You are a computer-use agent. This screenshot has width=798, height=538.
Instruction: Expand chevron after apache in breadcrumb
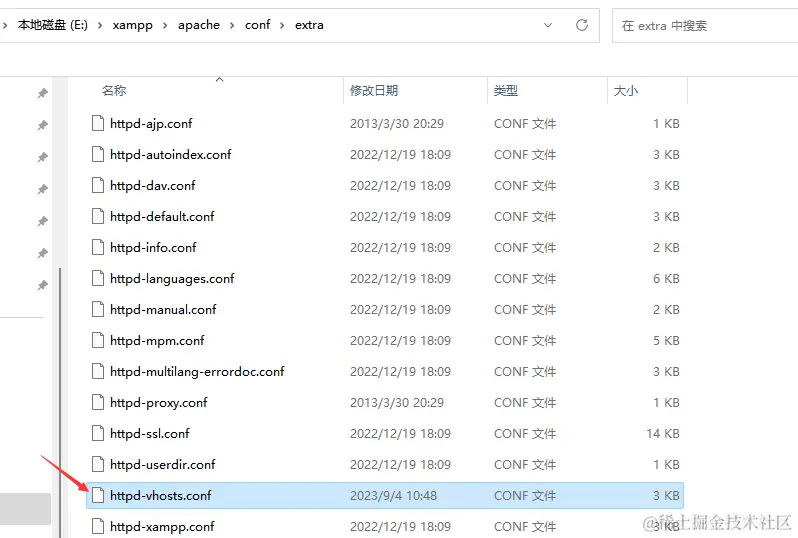point(232,25)
